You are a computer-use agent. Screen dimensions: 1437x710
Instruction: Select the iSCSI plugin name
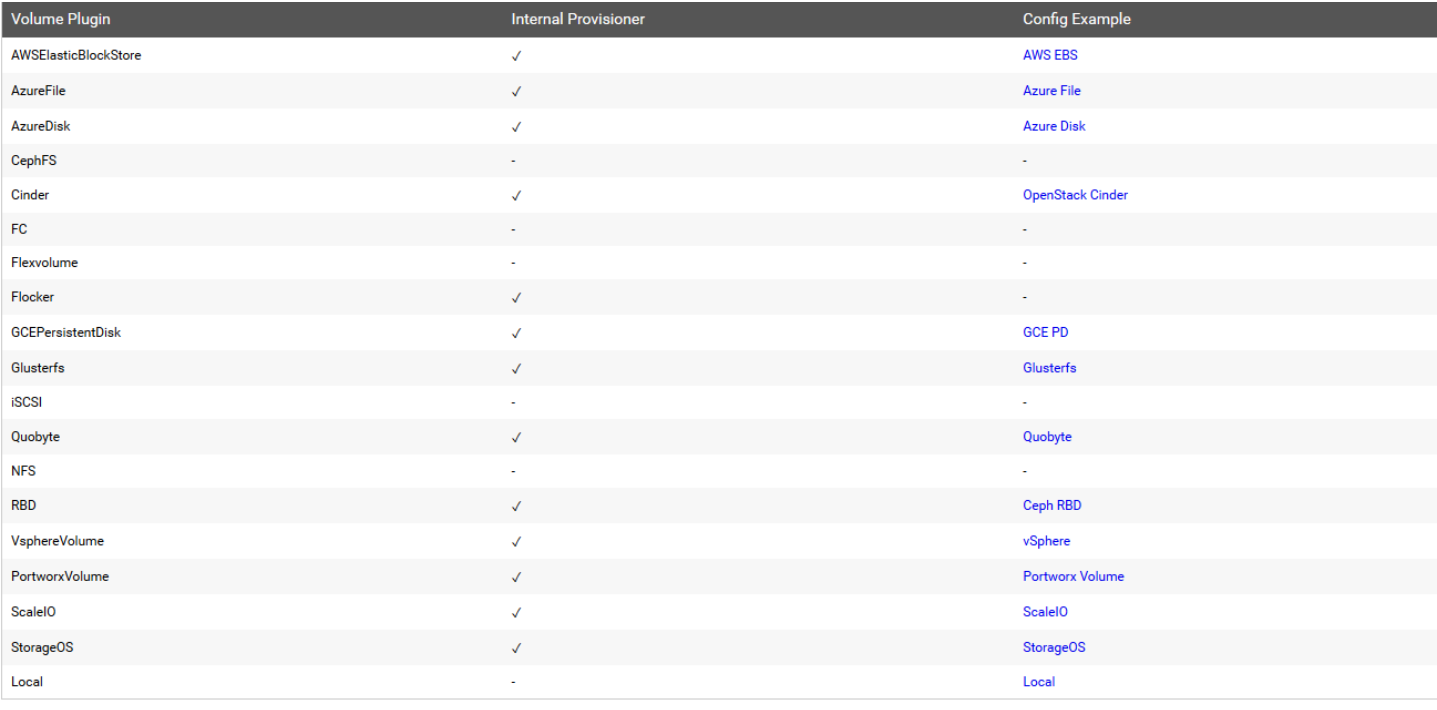27,402
